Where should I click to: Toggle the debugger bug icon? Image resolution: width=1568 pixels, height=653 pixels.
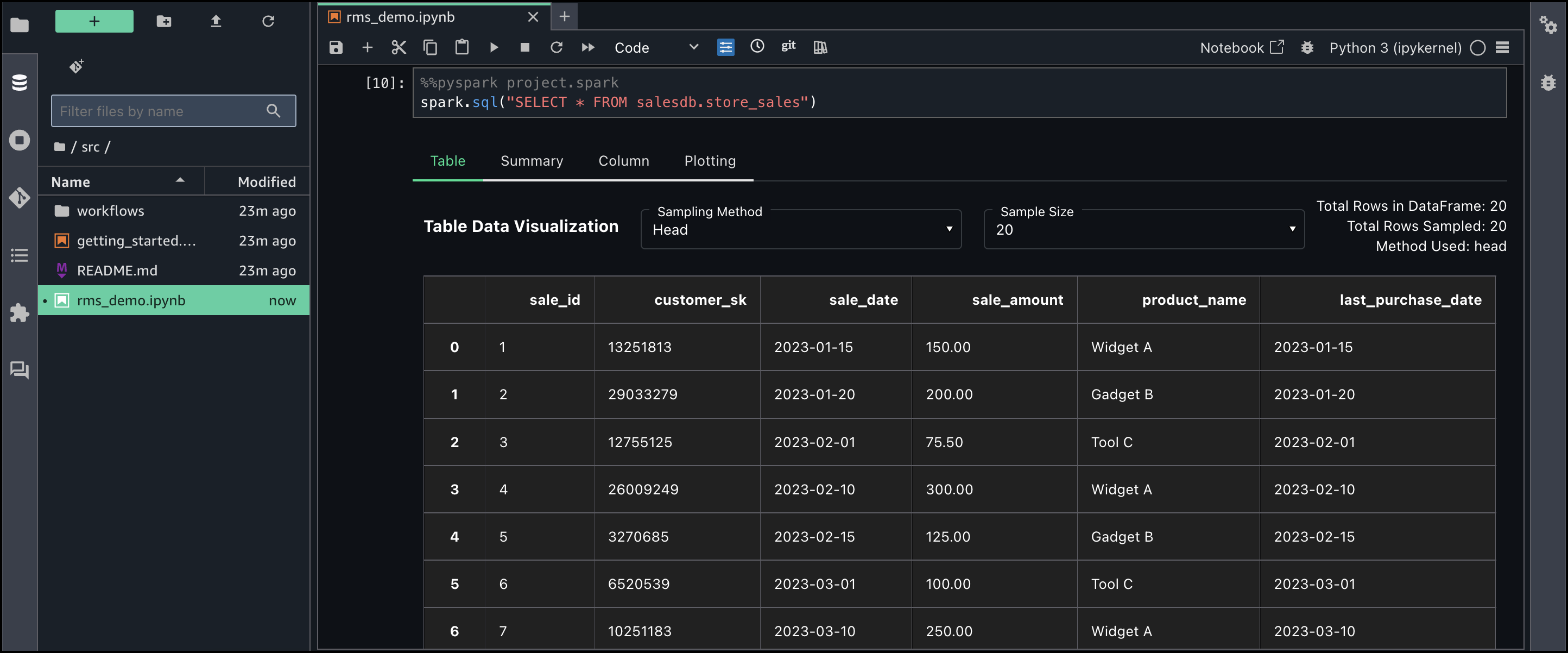(1307, 47)
